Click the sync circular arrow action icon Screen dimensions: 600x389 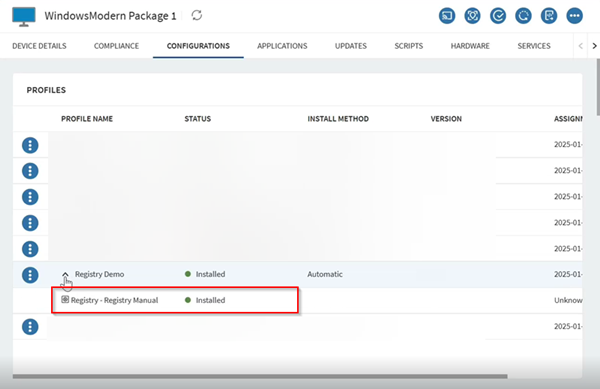pos(523,16)
